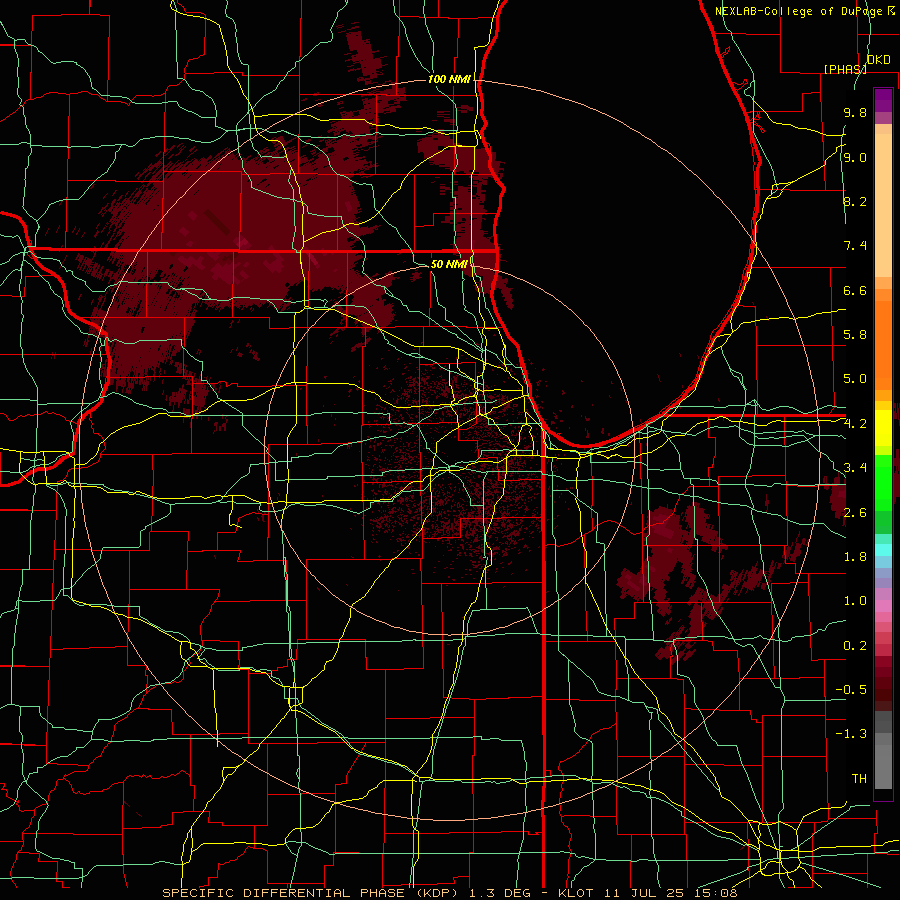The height and width of the screenshot is (900, 900).
Task: Click the 9.0 scale value
Action: tap(855, 157)
